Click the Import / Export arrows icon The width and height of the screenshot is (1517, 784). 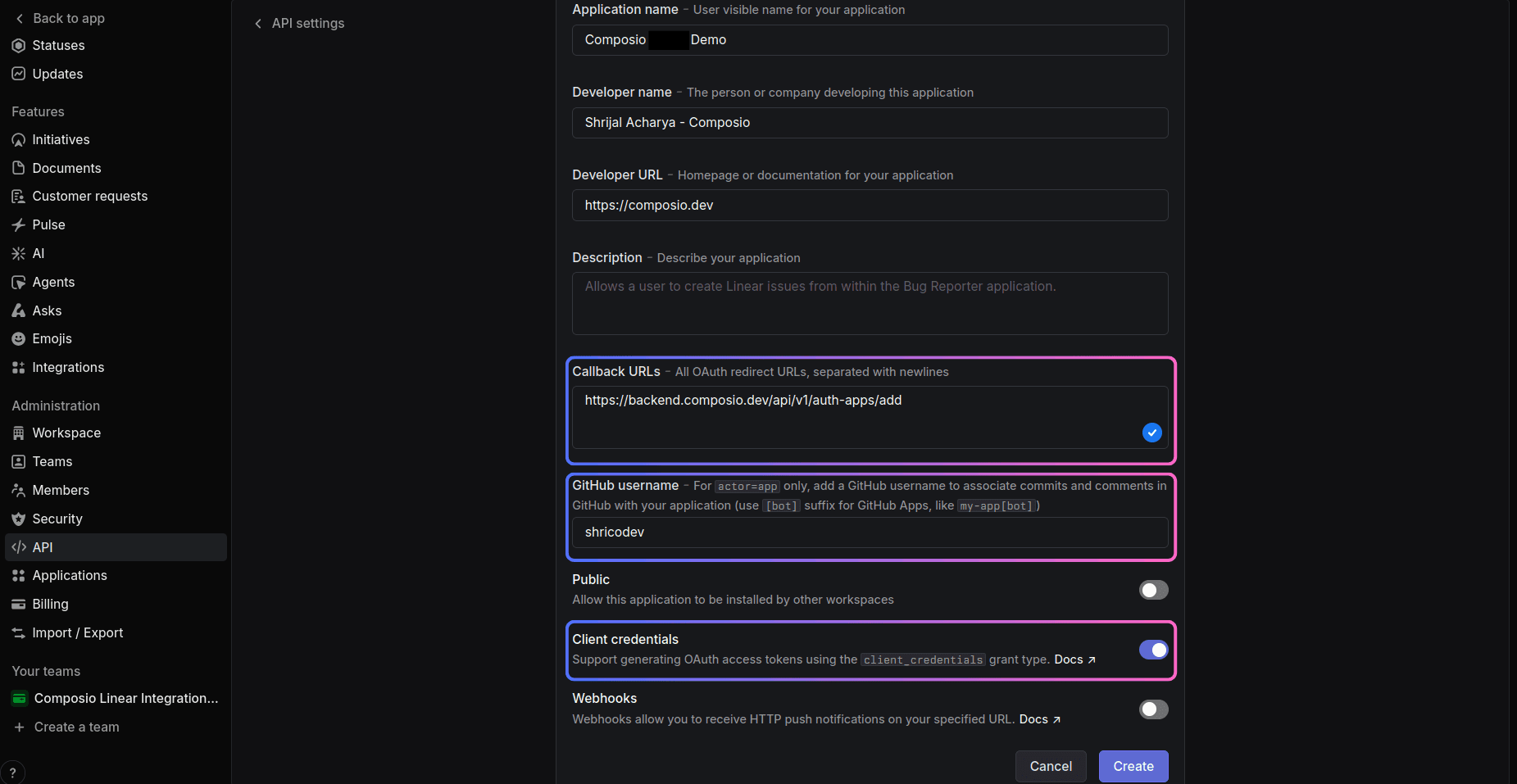18,632
